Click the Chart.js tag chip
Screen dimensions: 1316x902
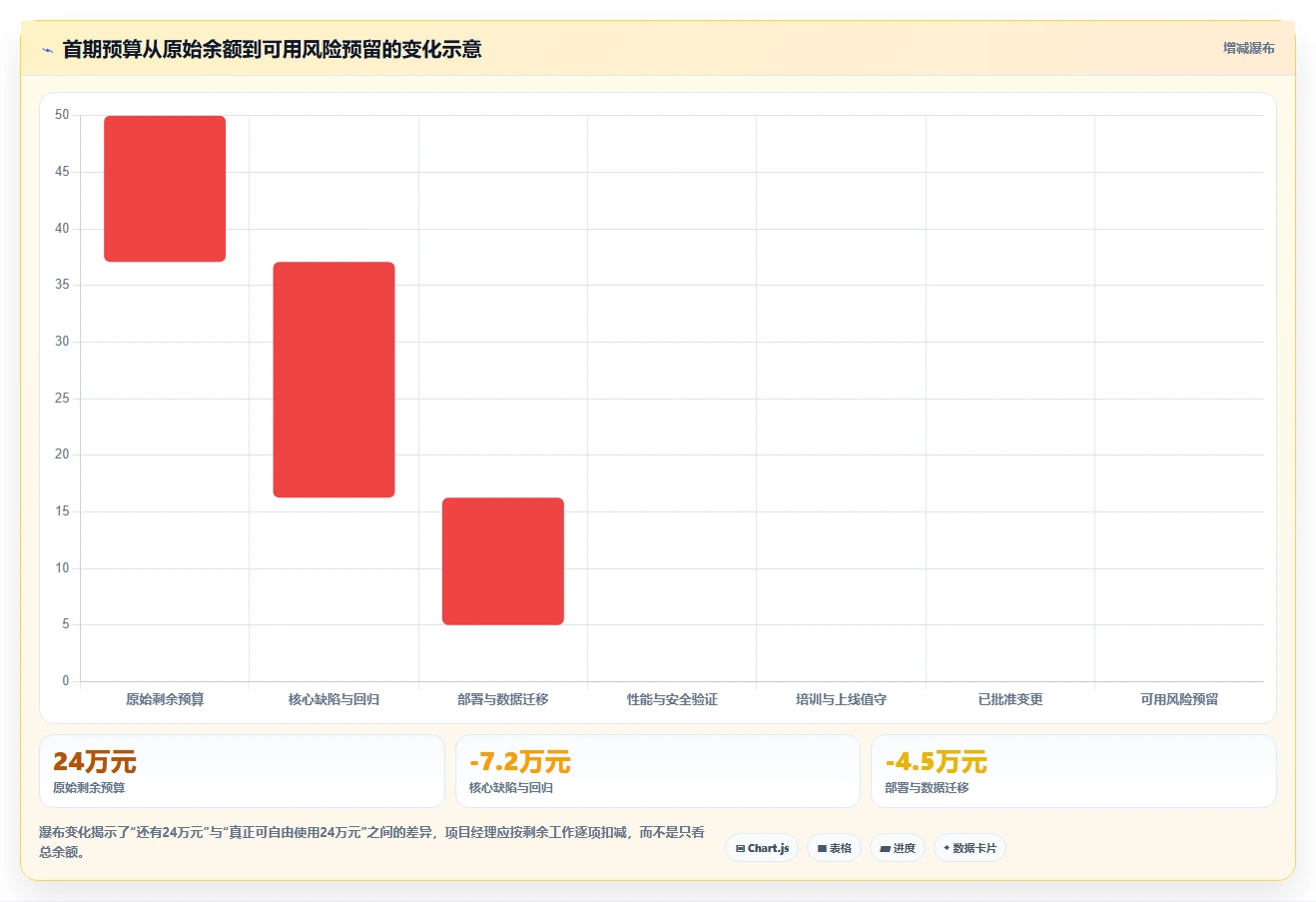(762, 848)
